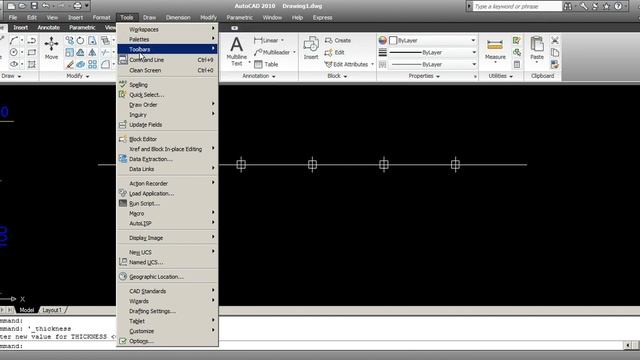Open the Dimension menu in menu bar
This screenshot has width=640, height=360.
point(178,18)
